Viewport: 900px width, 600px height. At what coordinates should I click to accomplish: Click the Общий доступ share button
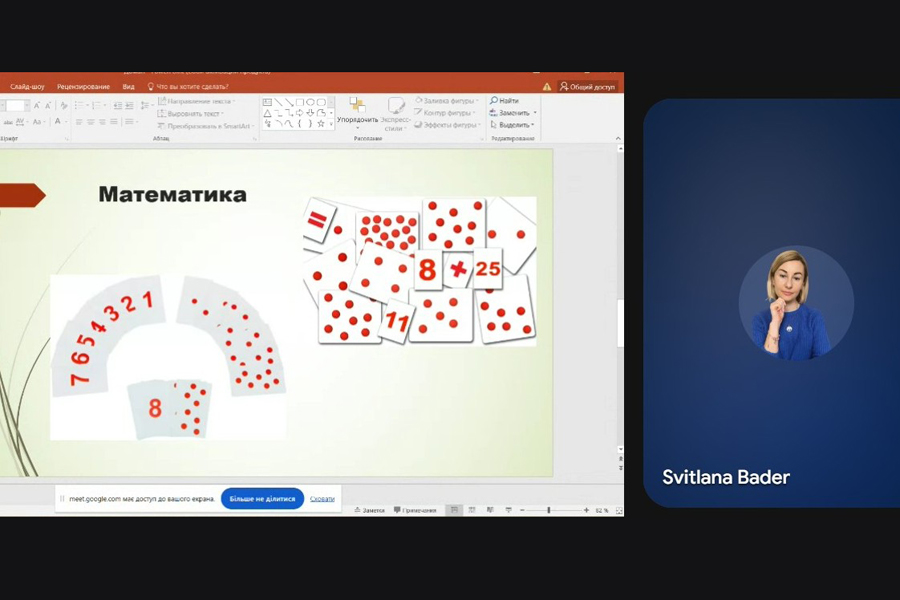[588, 87]
